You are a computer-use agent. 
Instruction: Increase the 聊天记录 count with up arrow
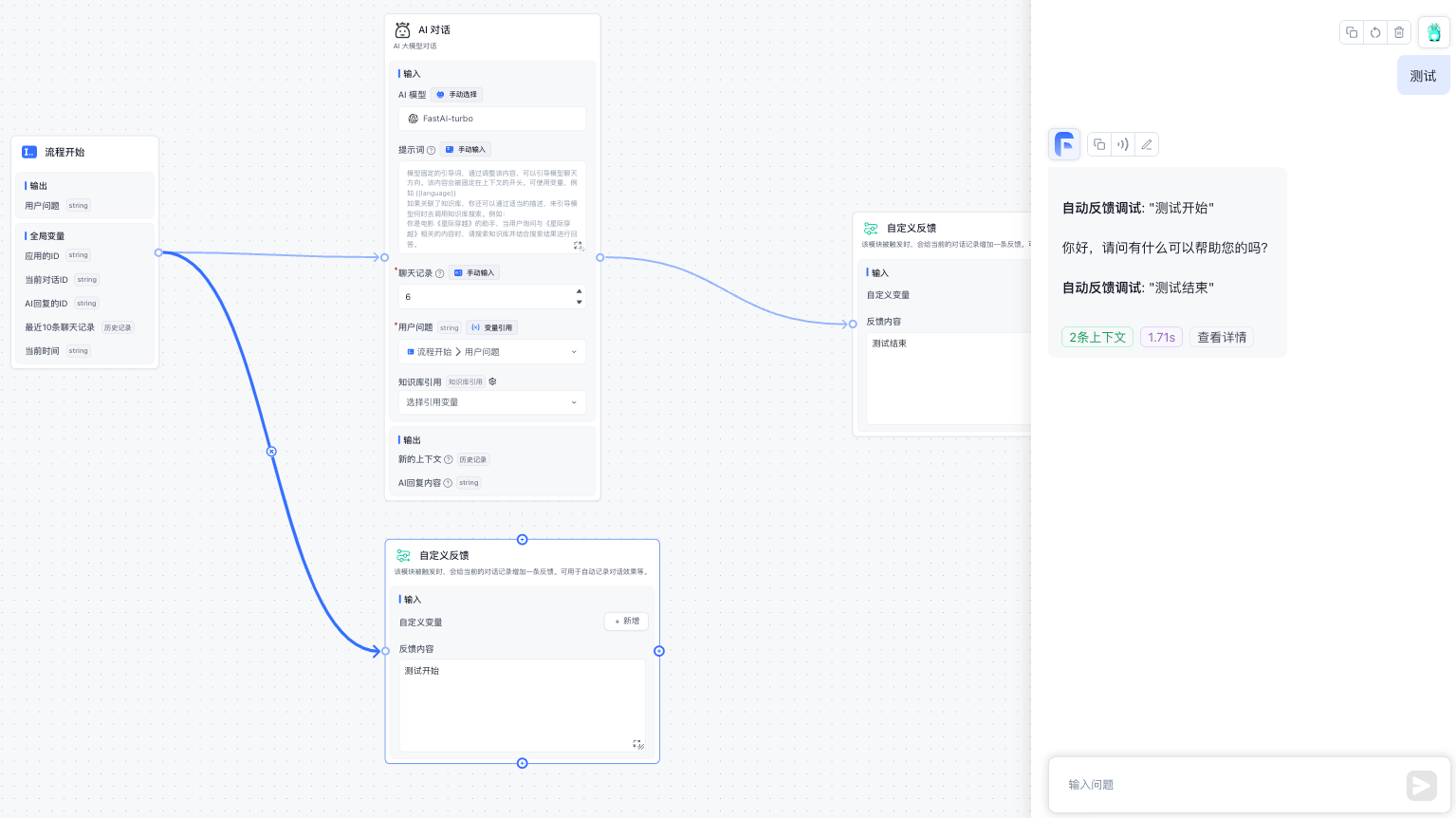pyautogui.click(x=580, y=291)
